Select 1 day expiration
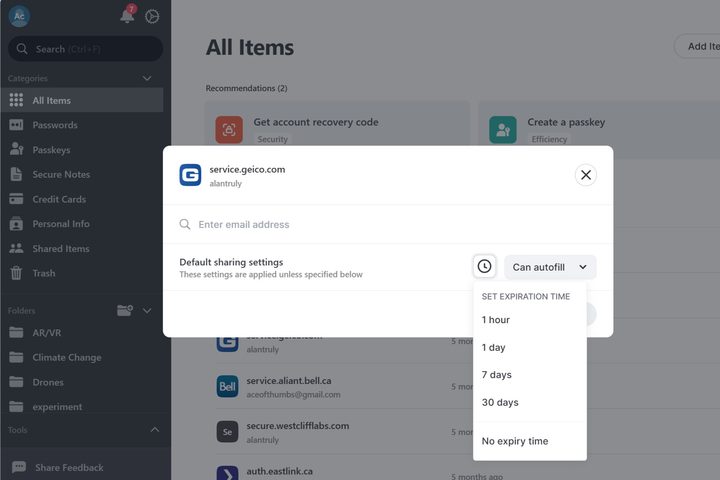 pos(530,347)
